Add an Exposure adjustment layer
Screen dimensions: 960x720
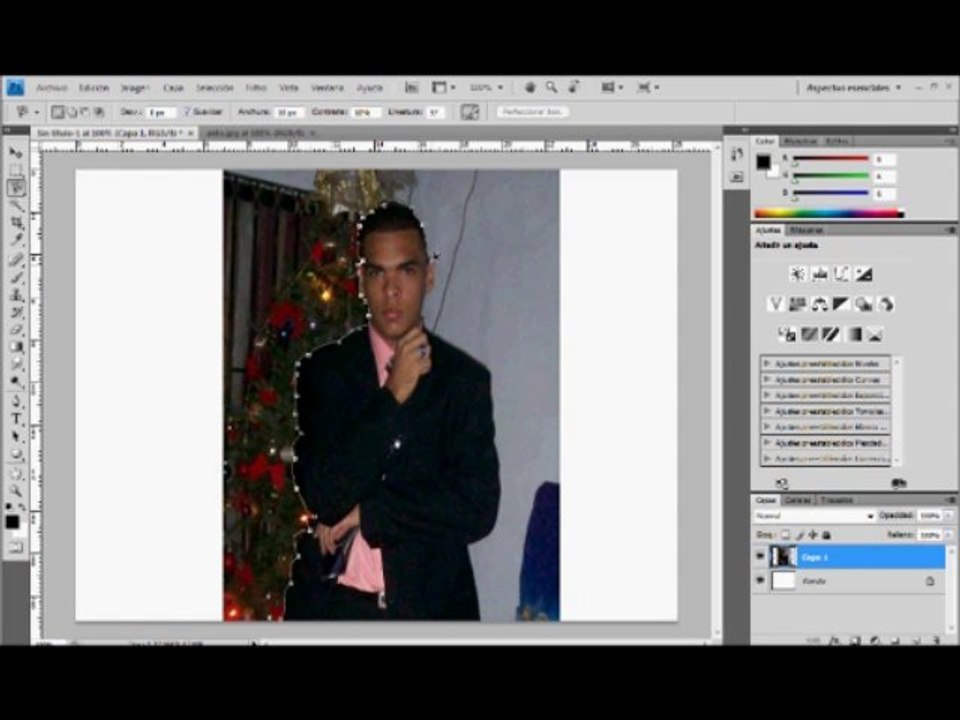pos(864,274)
